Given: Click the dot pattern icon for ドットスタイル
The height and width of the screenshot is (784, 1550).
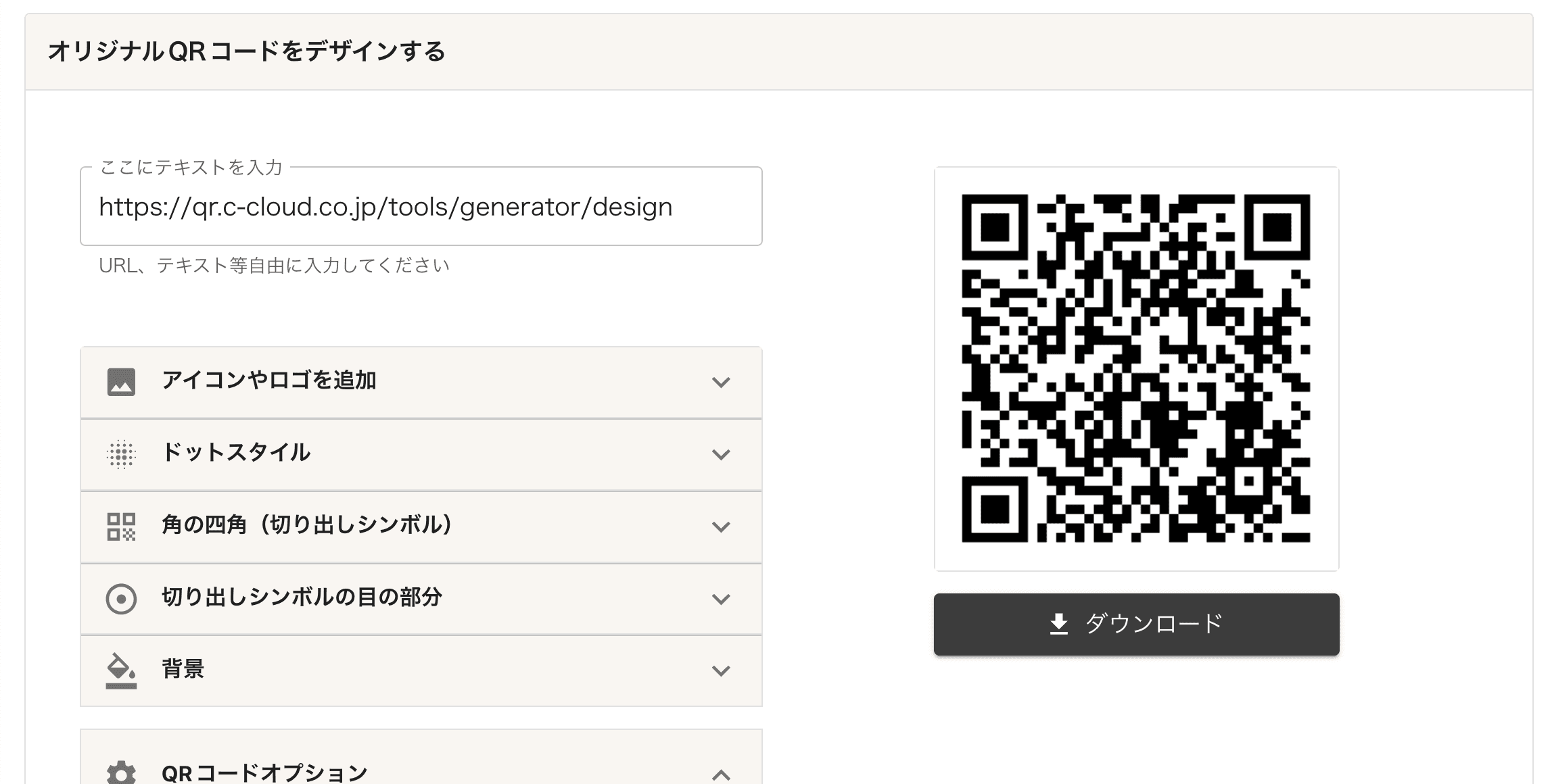Looking at the screenshot, I should [121, 454].
